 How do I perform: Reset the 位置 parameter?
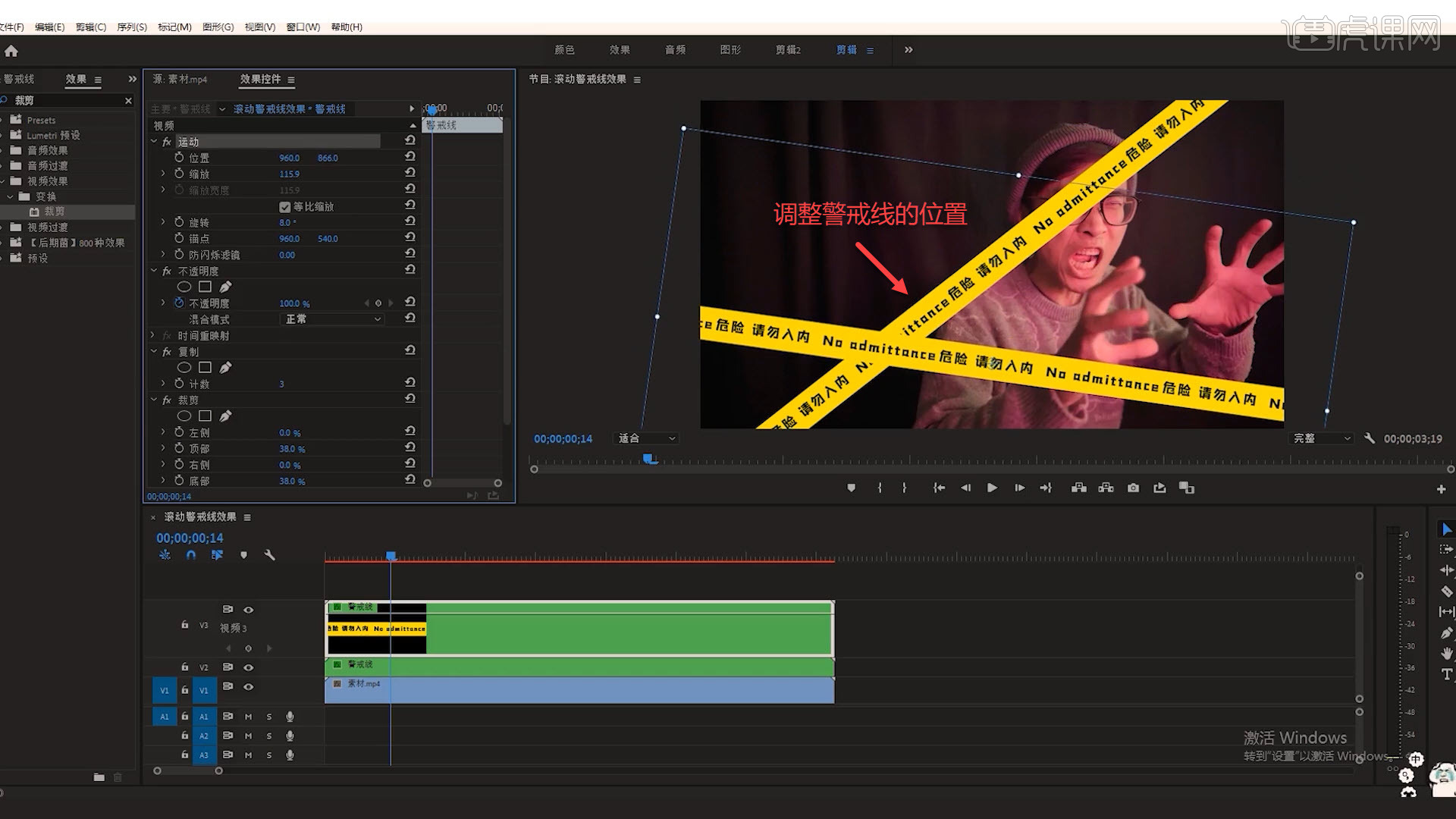pyautogui.click(x=410, y=157)
